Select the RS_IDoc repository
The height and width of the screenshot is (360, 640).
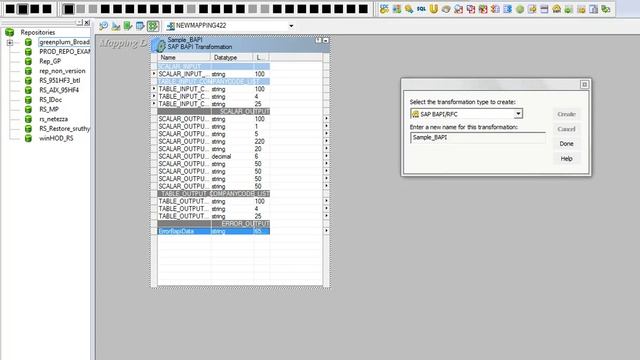pos(51,100)
